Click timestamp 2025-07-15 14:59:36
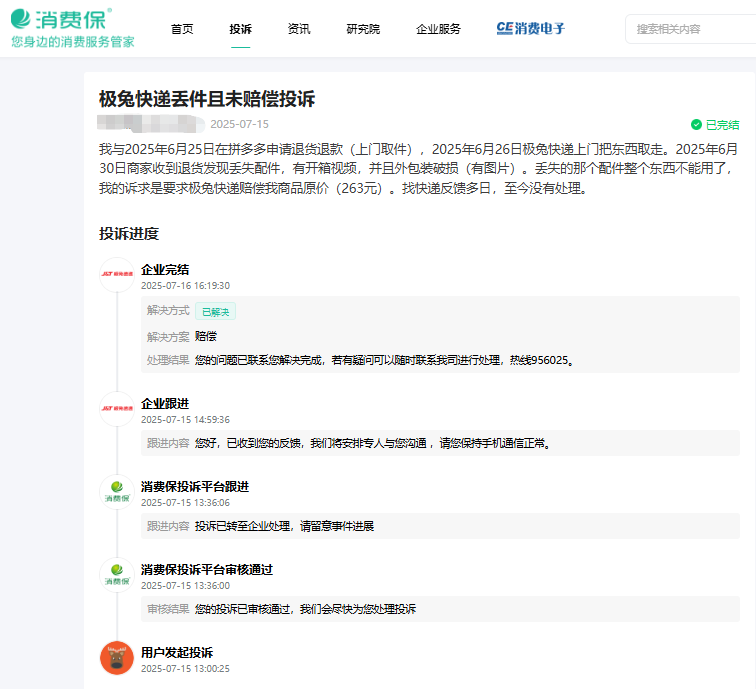 click(x=186, y=419)
